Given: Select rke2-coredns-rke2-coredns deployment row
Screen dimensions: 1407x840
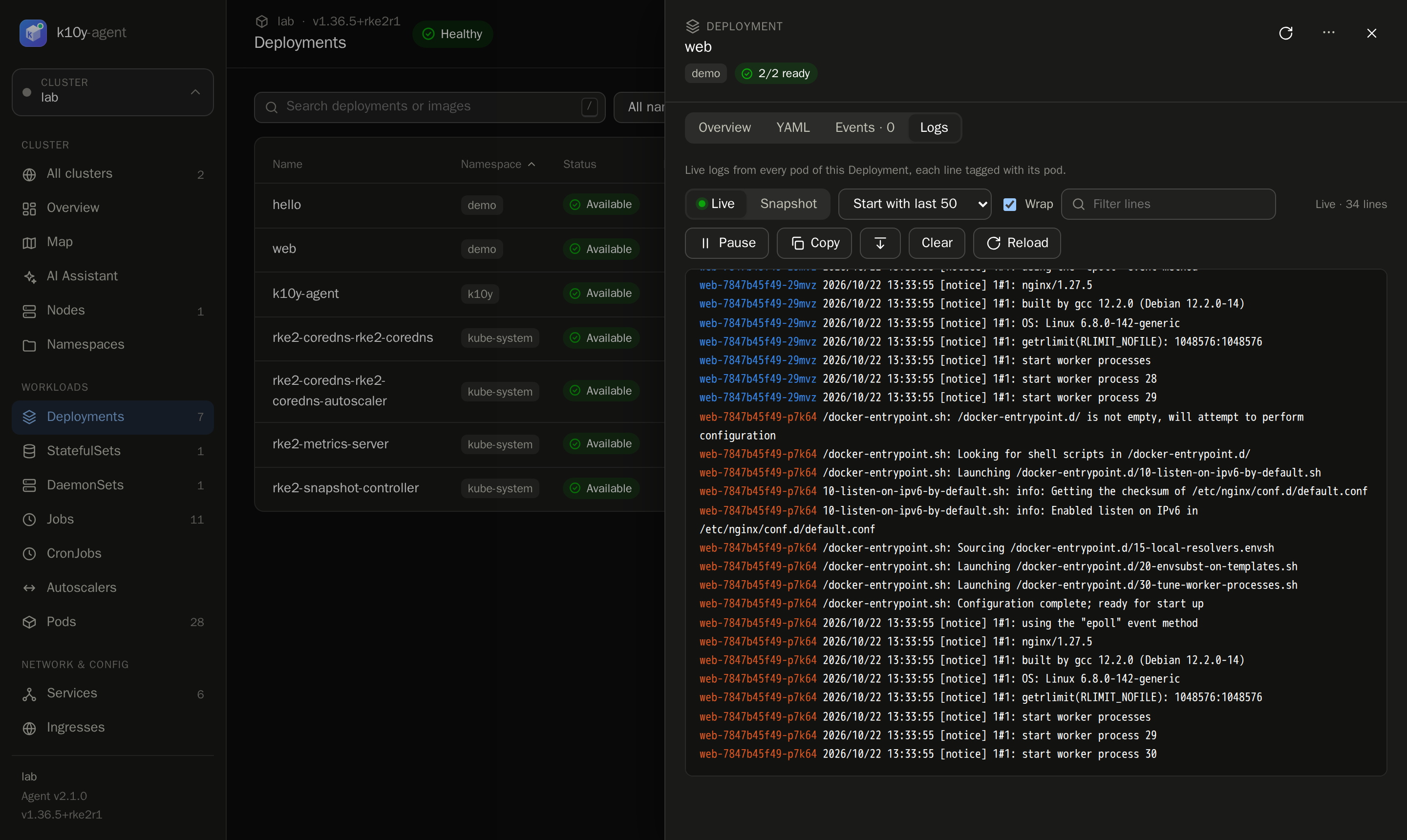Looking at the screenshot, I should [460, 338].
